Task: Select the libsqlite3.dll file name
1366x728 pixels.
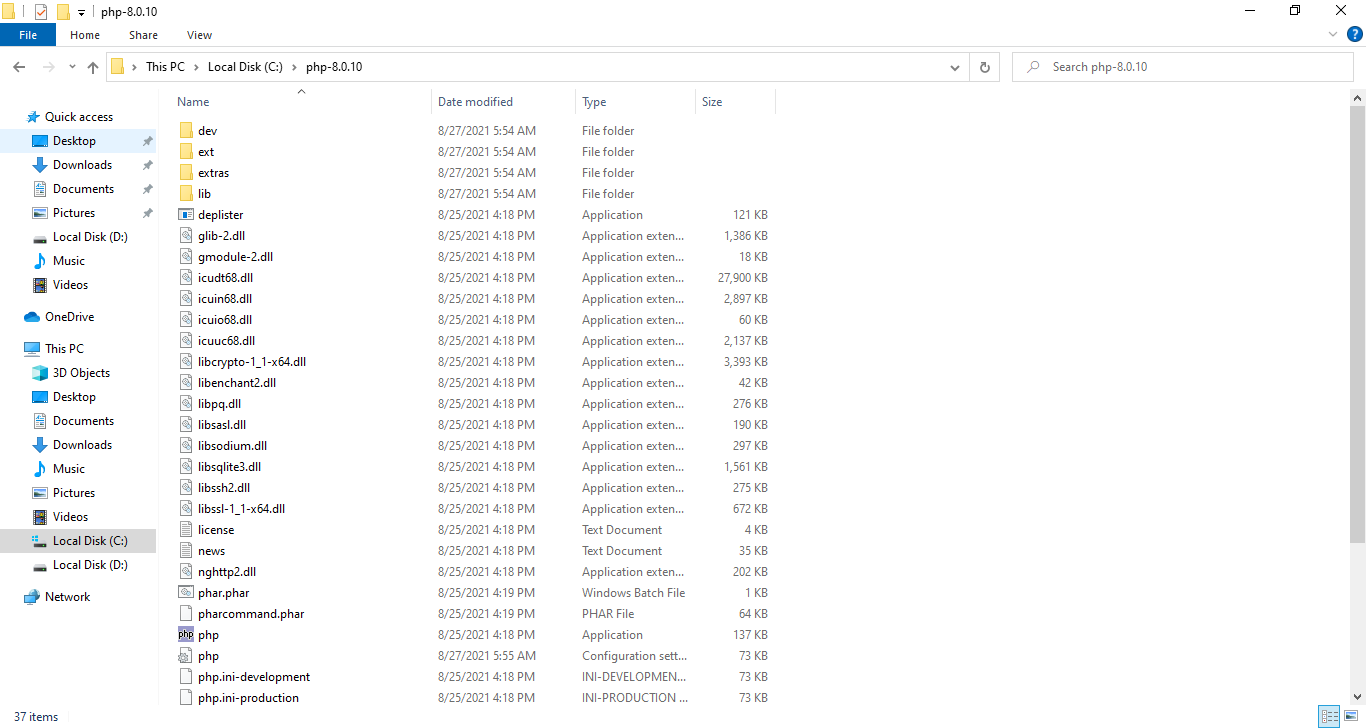Action: tap(229, 467)
